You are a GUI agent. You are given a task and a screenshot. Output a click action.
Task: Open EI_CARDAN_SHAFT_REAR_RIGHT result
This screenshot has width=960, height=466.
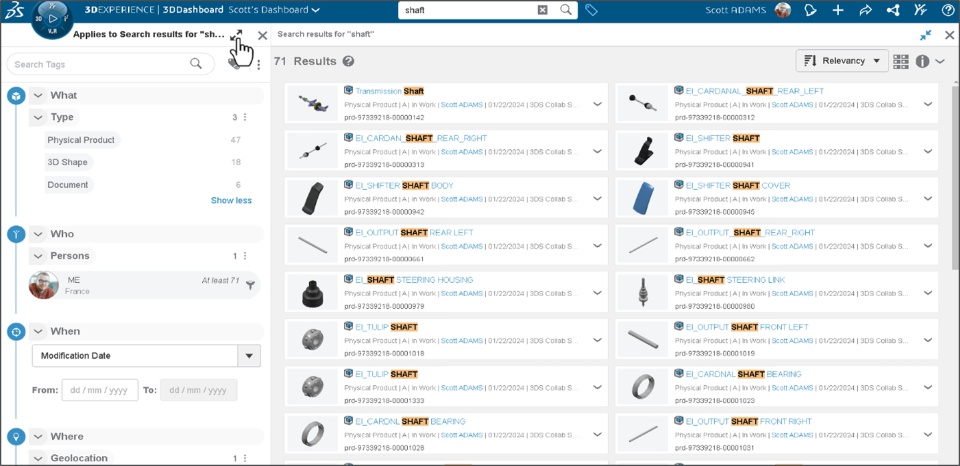[x=421, y=138]
